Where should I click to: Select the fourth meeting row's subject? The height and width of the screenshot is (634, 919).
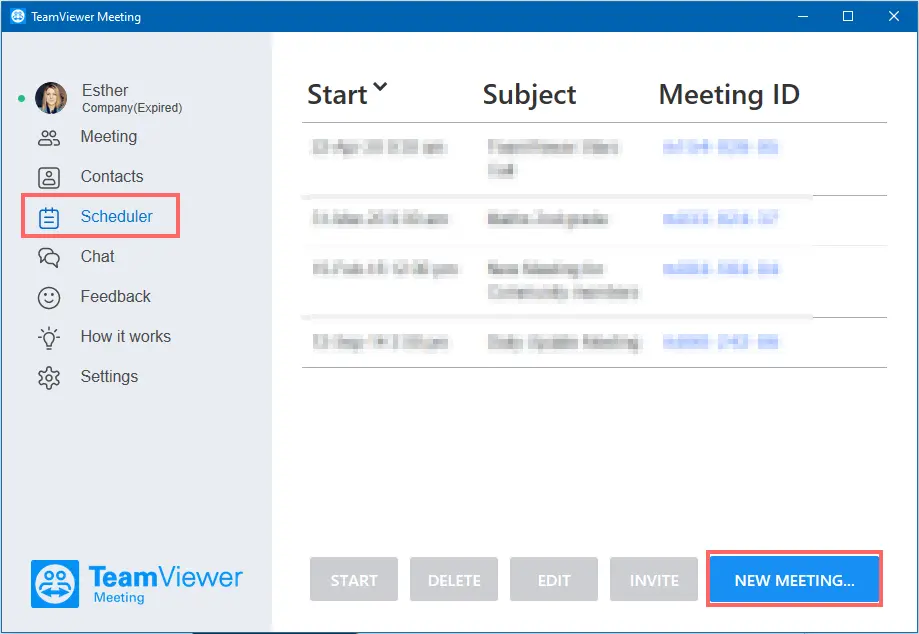pyautogui.click(x=564, y=342)
